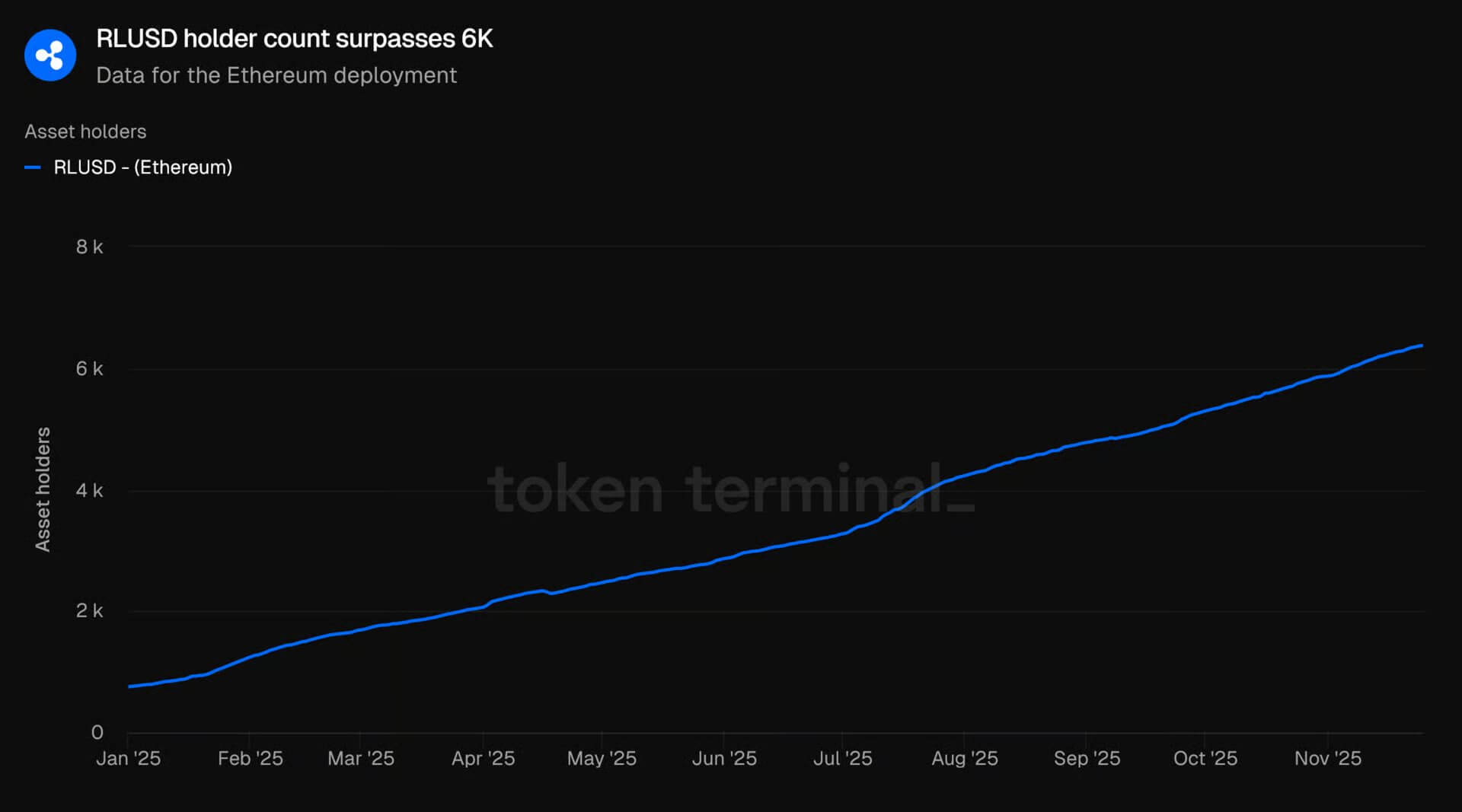Click the legend color marker for Ethereum
1462x812 pixels.
point(34,167)
